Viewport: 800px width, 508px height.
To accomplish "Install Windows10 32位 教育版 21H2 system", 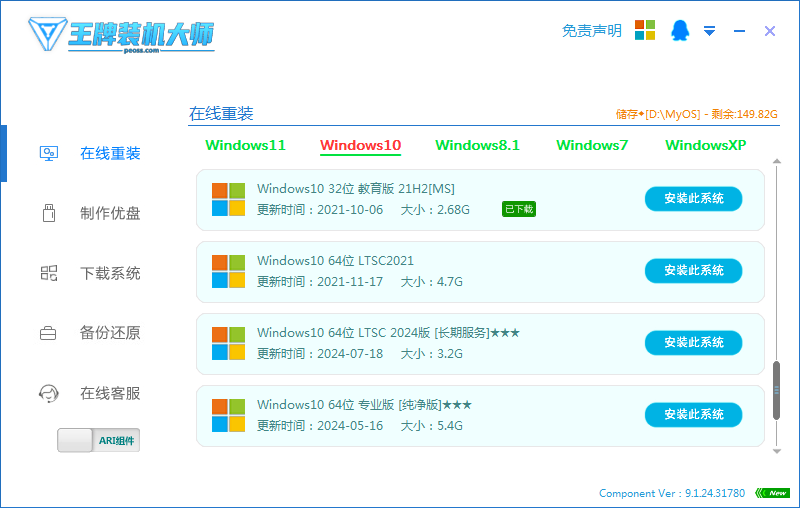I will click(x=693, y=198).
